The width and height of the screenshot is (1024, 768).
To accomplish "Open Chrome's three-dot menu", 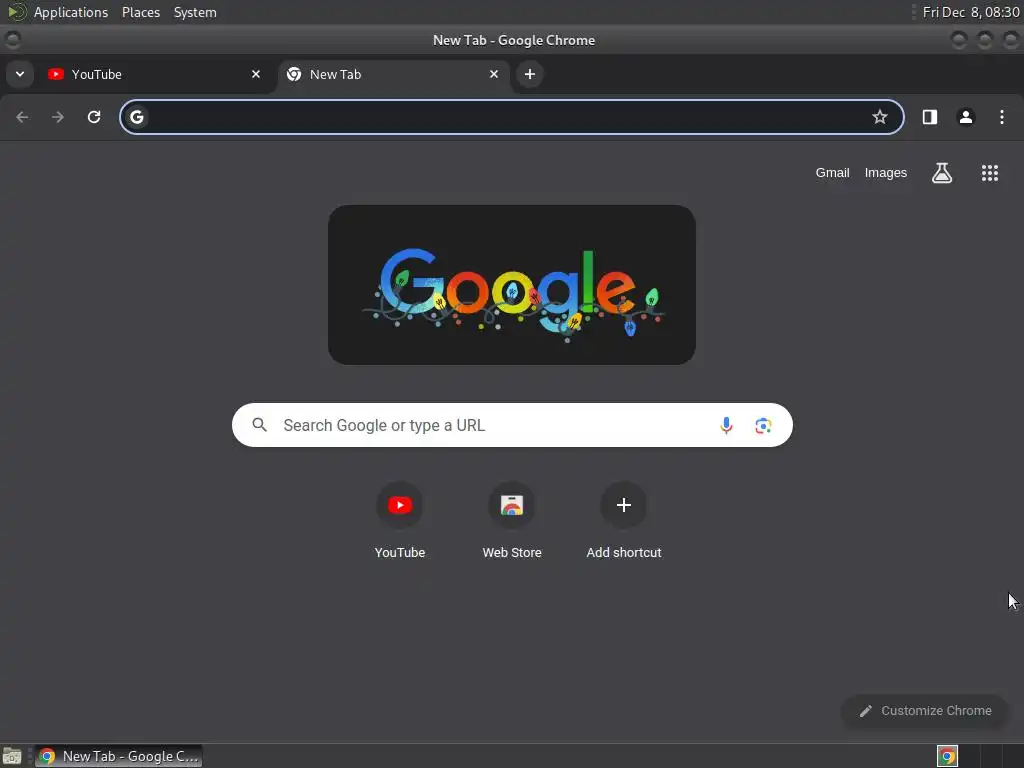I will click(x=1002, y=117).
